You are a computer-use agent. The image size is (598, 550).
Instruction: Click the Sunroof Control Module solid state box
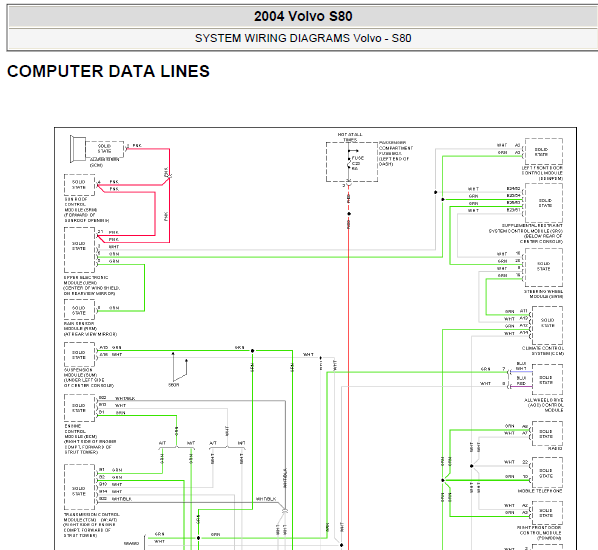point(79,185)
